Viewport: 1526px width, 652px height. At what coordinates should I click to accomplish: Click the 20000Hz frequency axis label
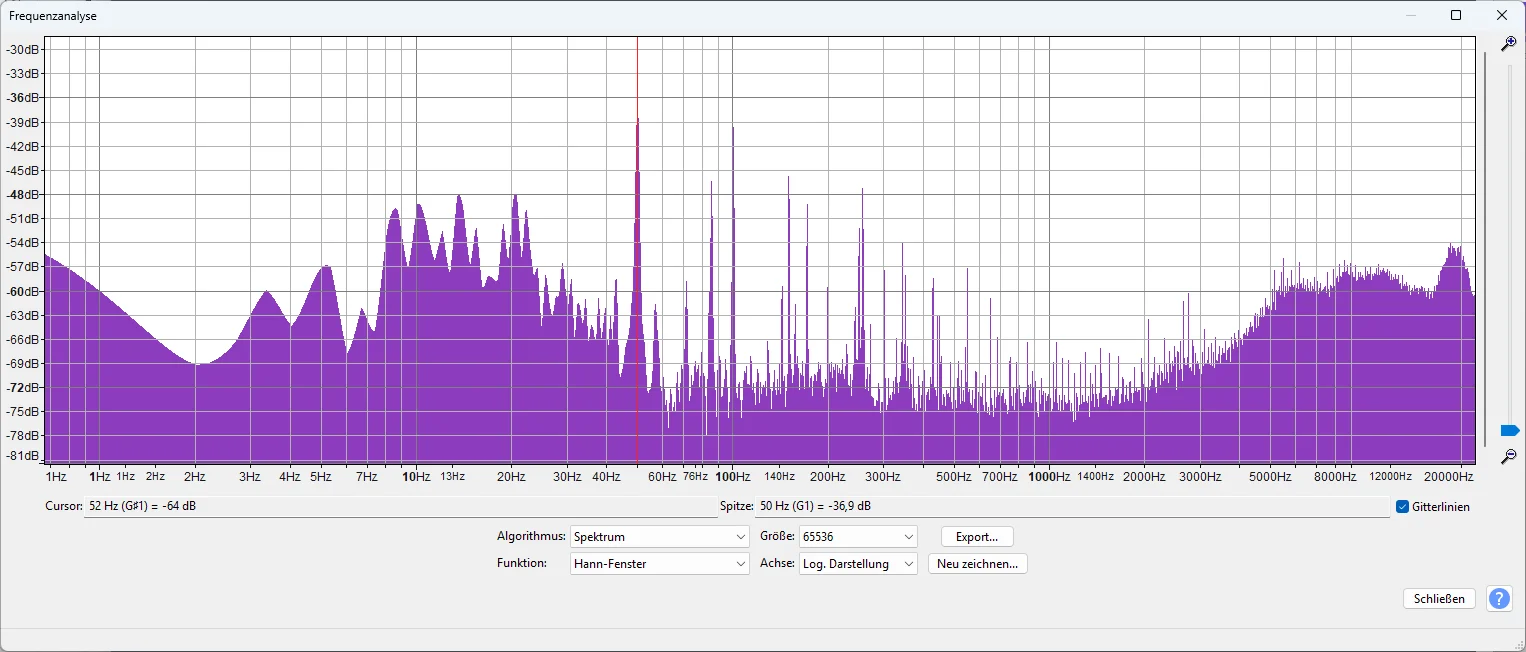(x=1450, y=477)
